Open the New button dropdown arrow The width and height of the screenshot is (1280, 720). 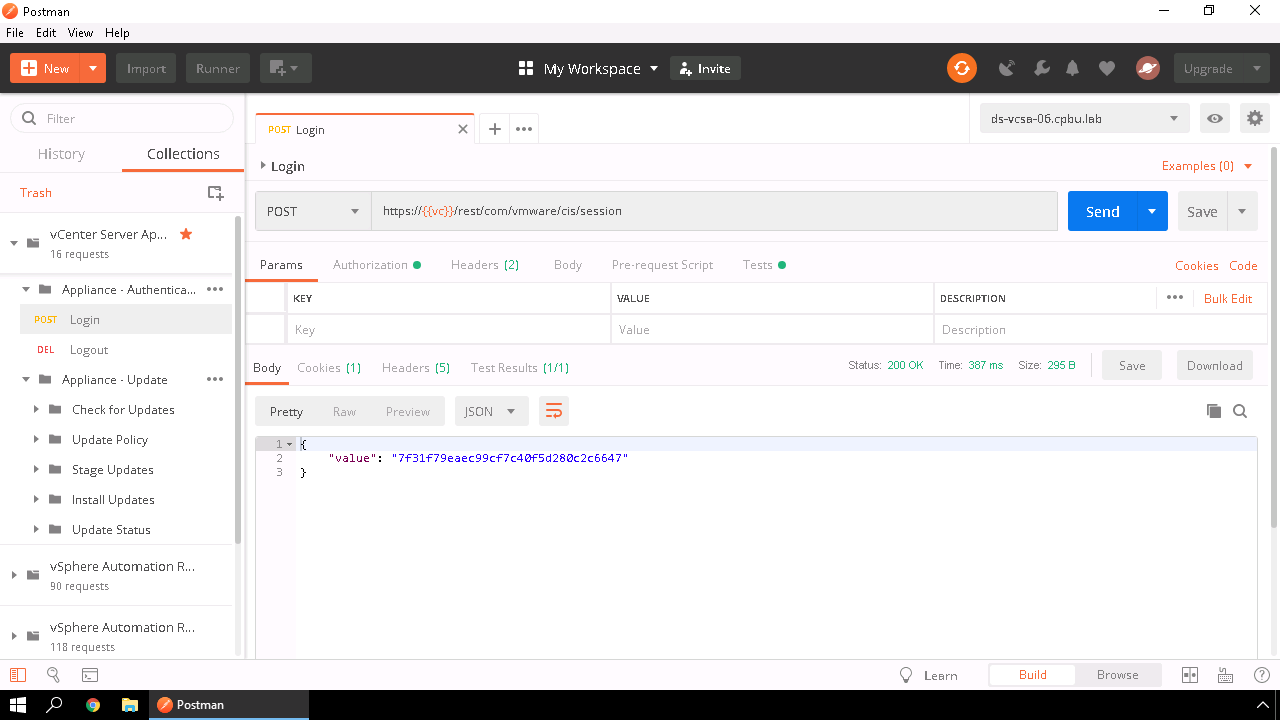(x=92, y=68)
